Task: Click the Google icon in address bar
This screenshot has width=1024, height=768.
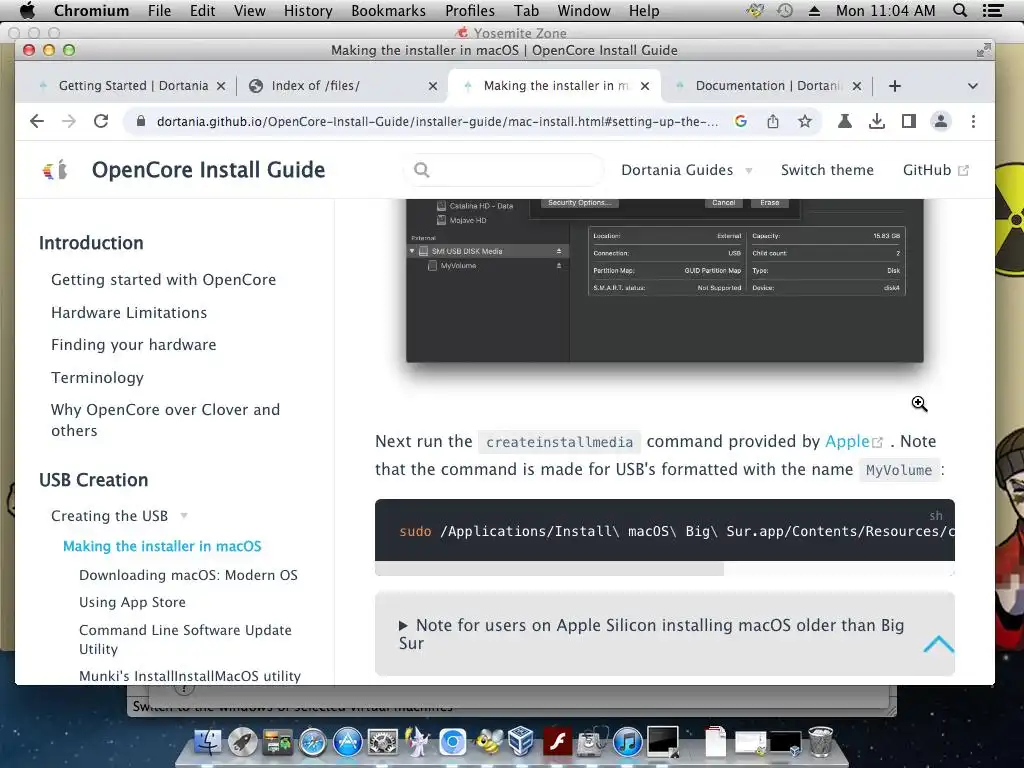Action: pyautogui.click(x=741, y=121)
